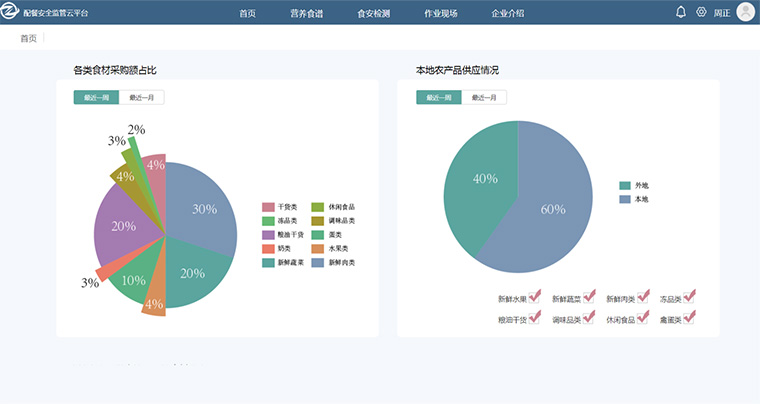The image size is (760, 404).
Task: Click the username 周正
Action: (722, 13)
